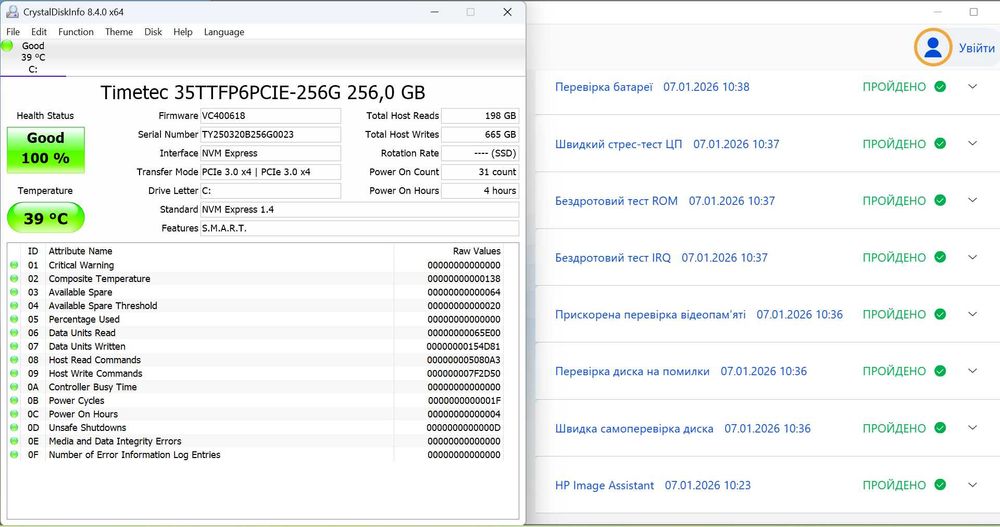Click the Увійти sign-in link

click(976, 48)
